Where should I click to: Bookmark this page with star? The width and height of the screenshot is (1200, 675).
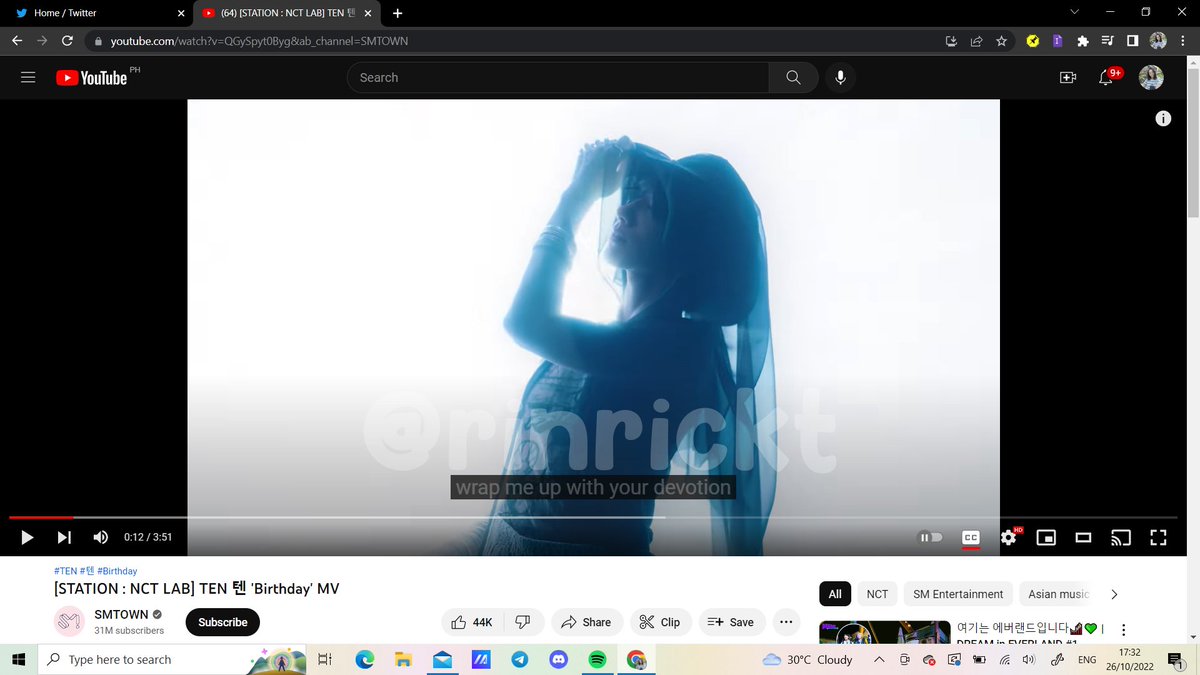(x=1001, y=41)
